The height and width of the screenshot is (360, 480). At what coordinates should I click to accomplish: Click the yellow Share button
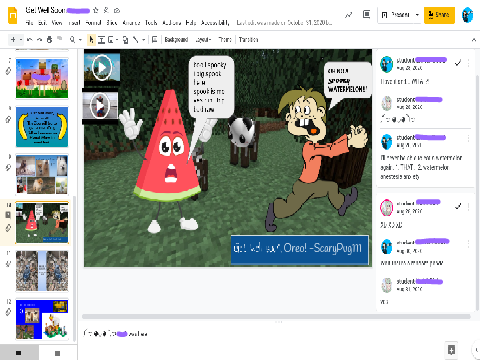(439, 15)
